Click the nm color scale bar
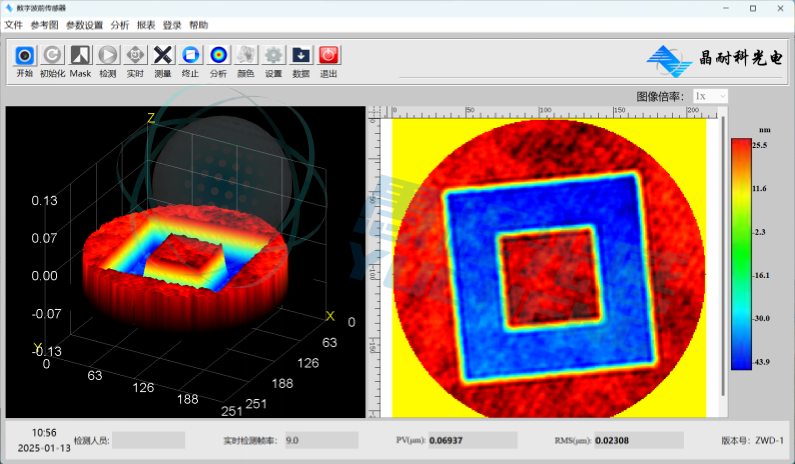This screenshot has height=464, width=795. pyautogui.click(x=741, y=253)
